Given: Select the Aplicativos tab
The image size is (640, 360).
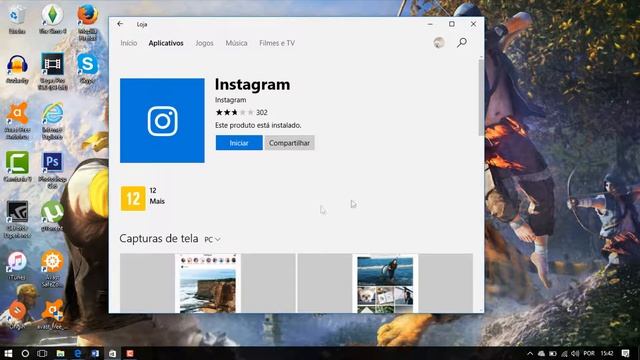Looking at the screenshot, I should 166,43.
